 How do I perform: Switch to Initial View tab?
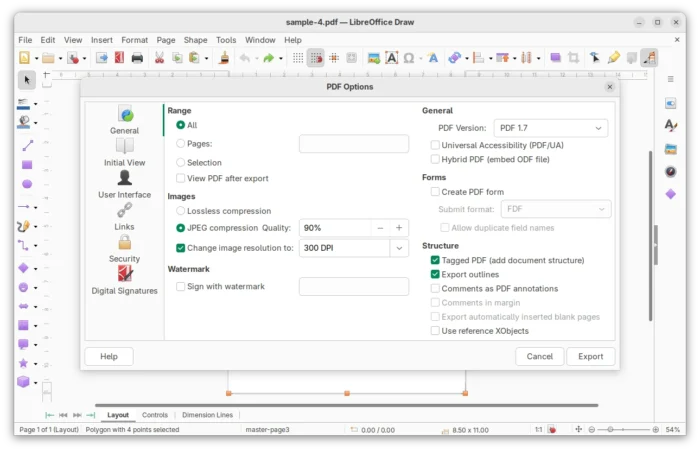(125, 152)
